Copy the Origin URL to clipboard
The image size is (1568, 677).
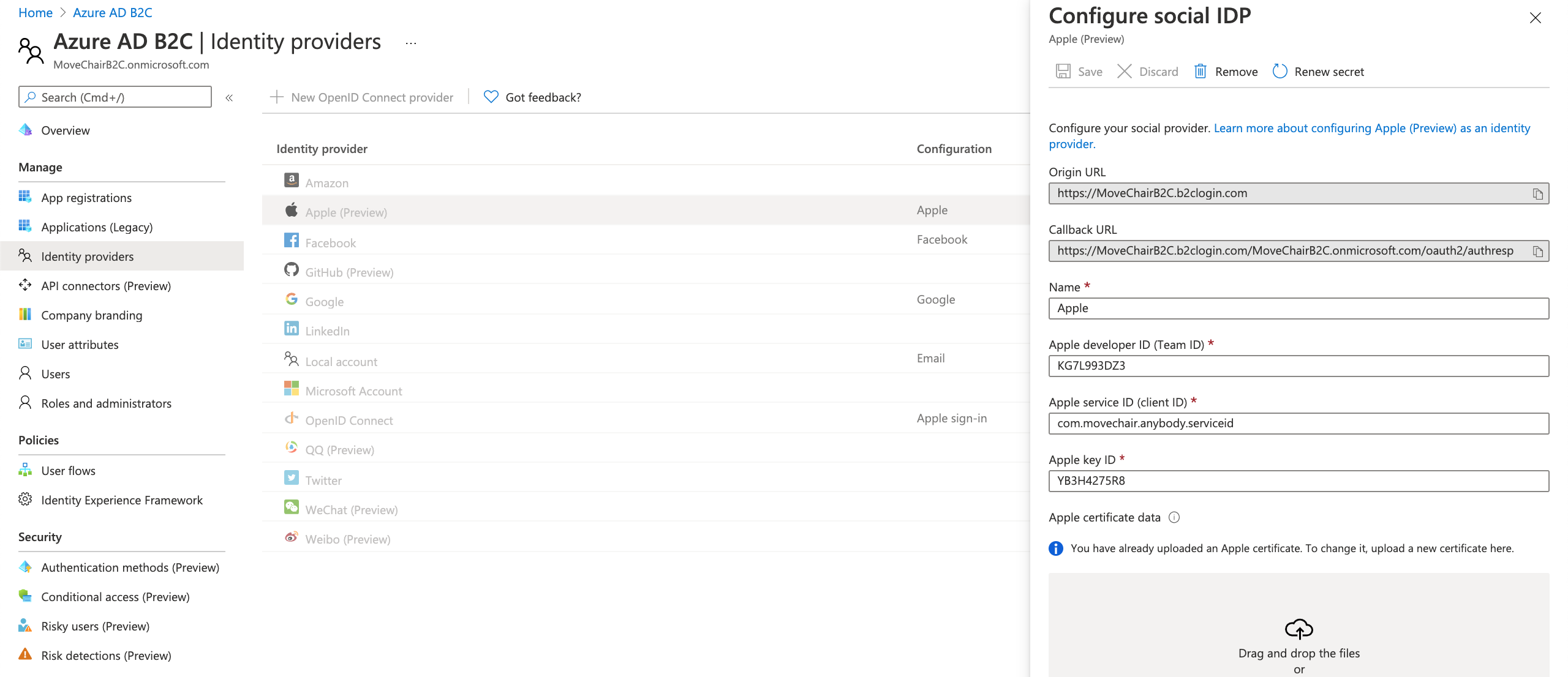pos(1537,193)
